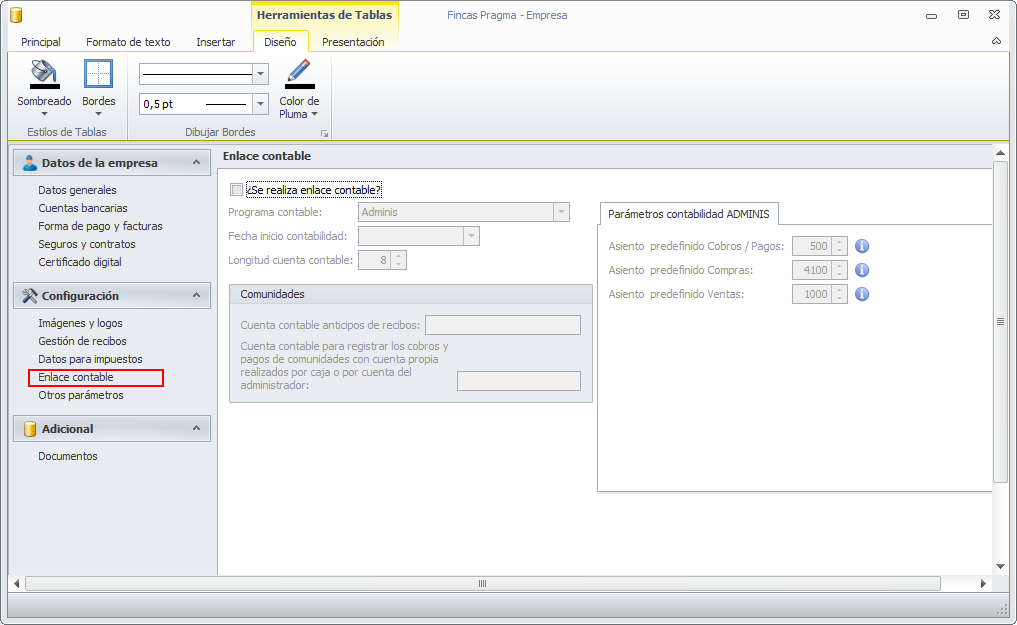Open the Dibujar Bordes dialog launcher

tap(323, 133)
